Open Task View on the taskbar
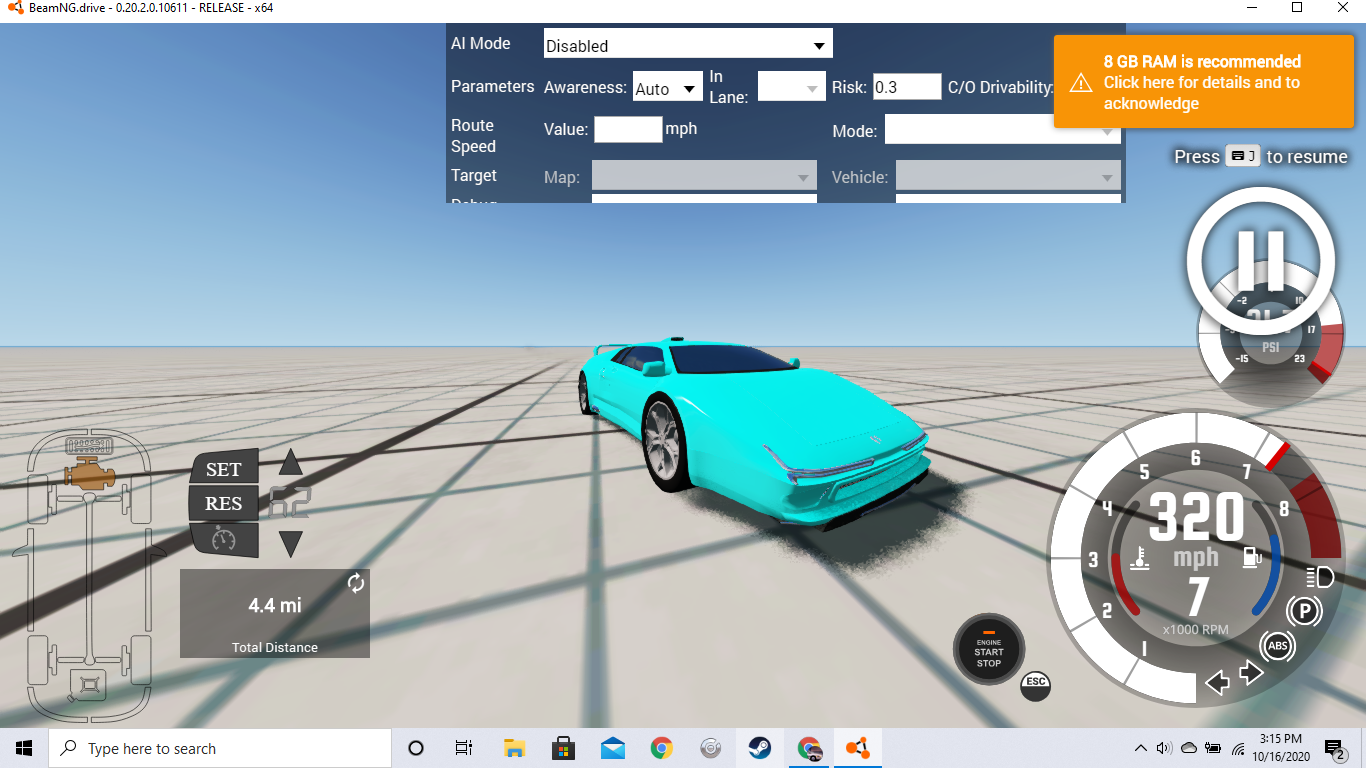This screenshot has height=768, width=1366. (x=464, y=748)
